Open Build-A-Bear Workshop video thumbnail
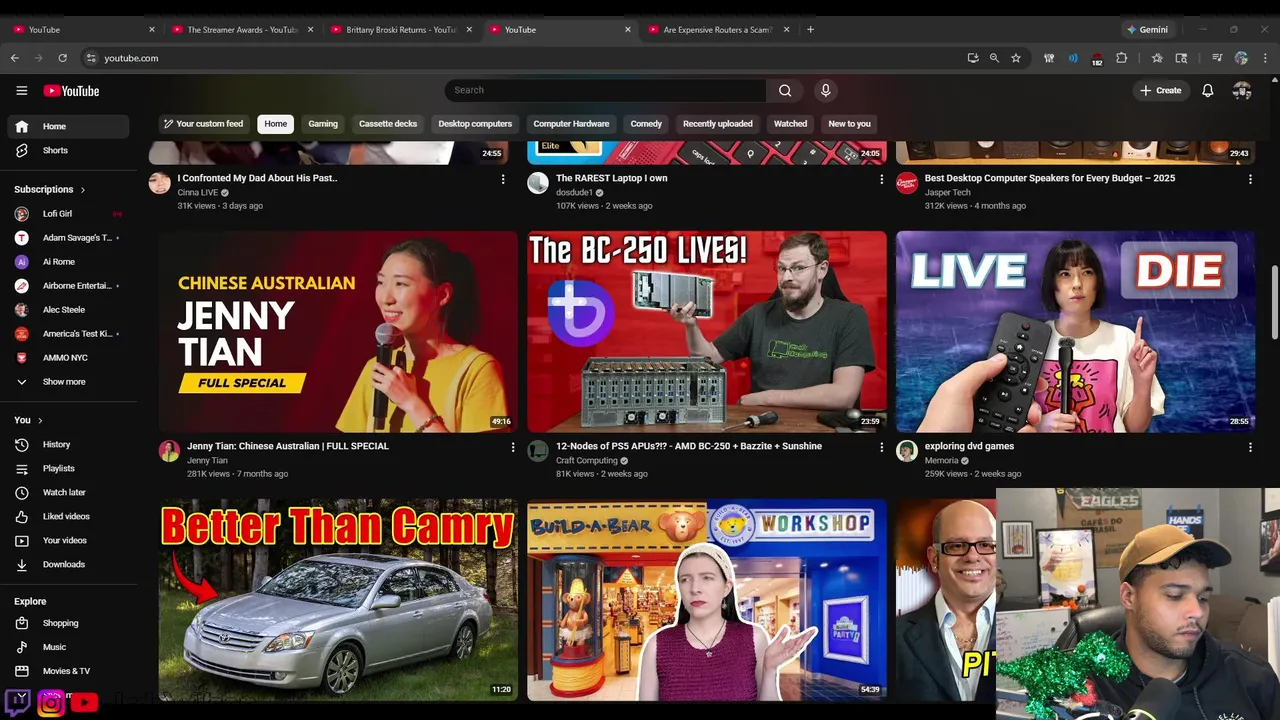 (707, 600)
